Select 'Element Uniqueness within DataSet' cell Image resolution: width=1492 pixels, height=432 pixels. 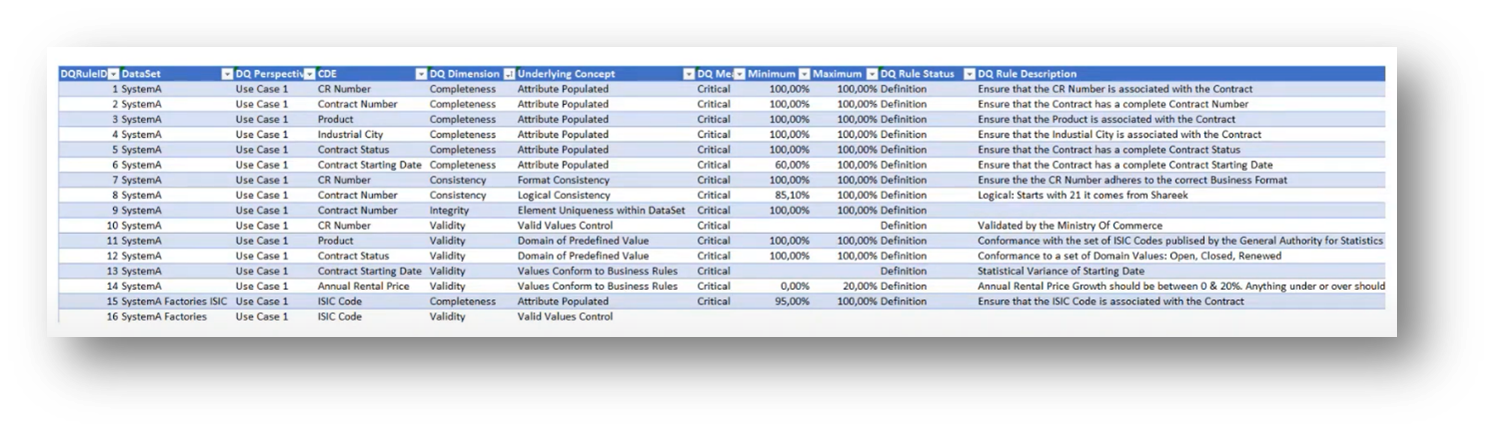(601, 210)
